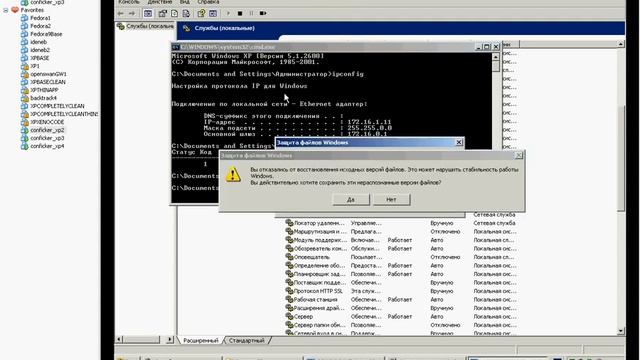Open the Help toolbar icon
This screenshot has width=640, height=360.
[x=201, y=13]
